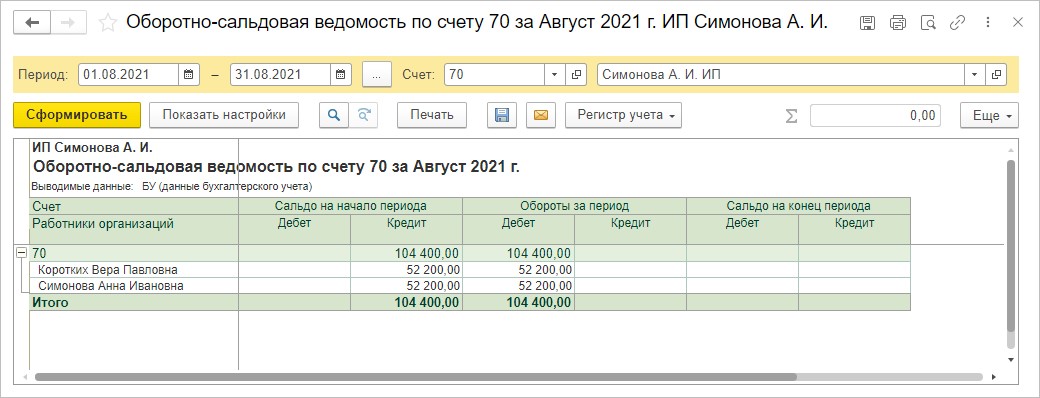Open the Еще menu

point(990,115)
